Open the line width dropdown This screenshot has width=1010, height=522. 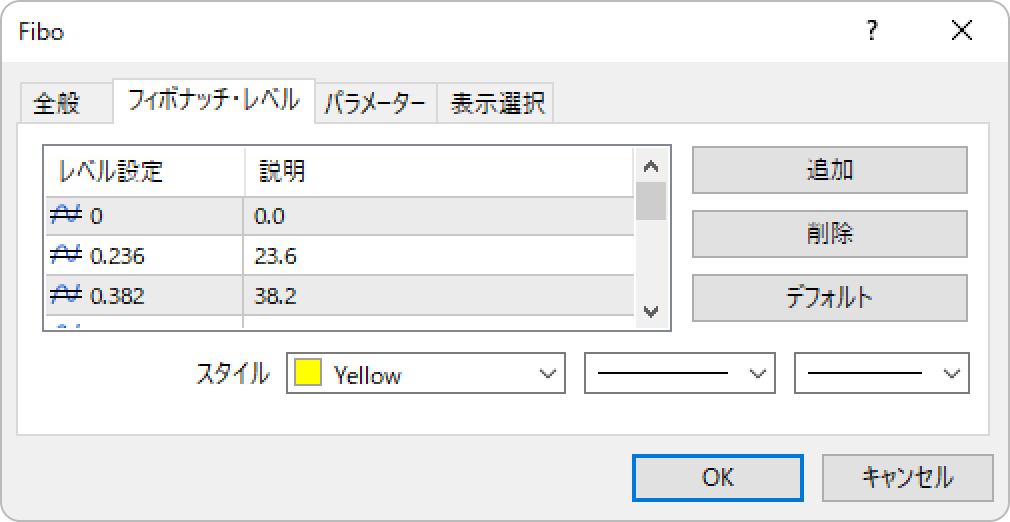882,373
